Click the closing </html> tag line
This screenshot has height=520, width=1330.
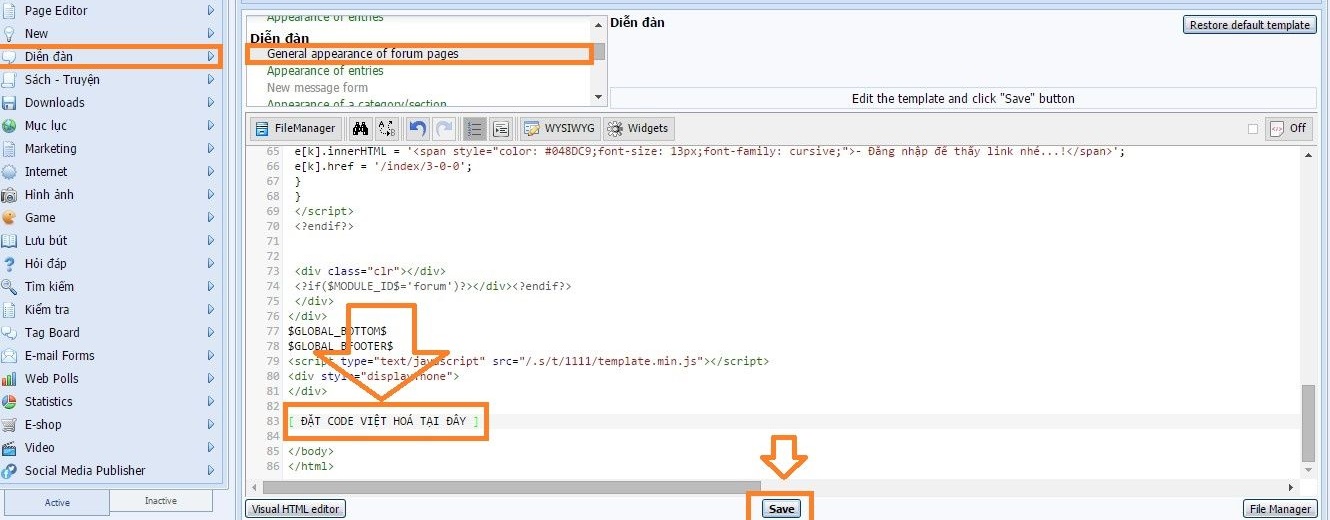(x=311, y=466)
